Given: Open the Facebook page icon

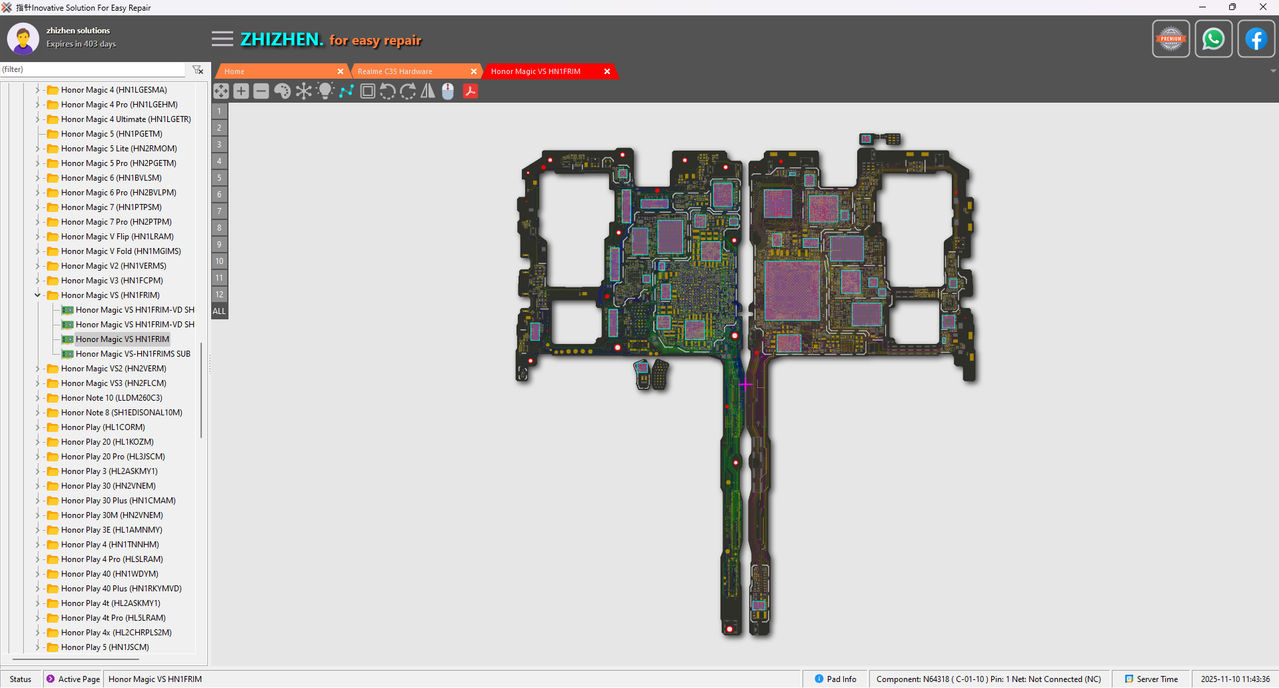Looking at the screenshot, I should [1256, 39].
